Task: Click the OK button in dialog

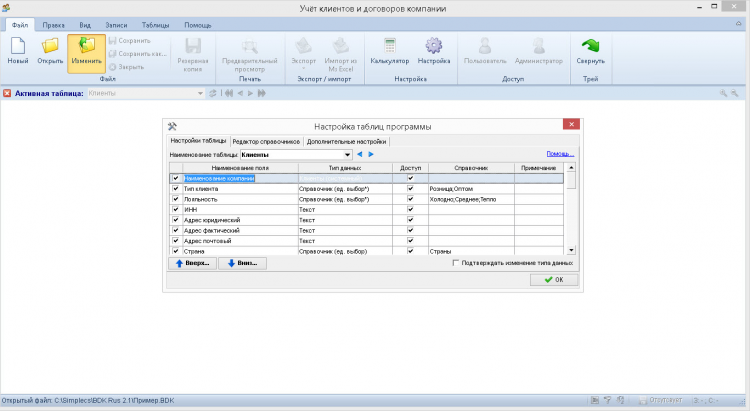Action: [554, 280]
